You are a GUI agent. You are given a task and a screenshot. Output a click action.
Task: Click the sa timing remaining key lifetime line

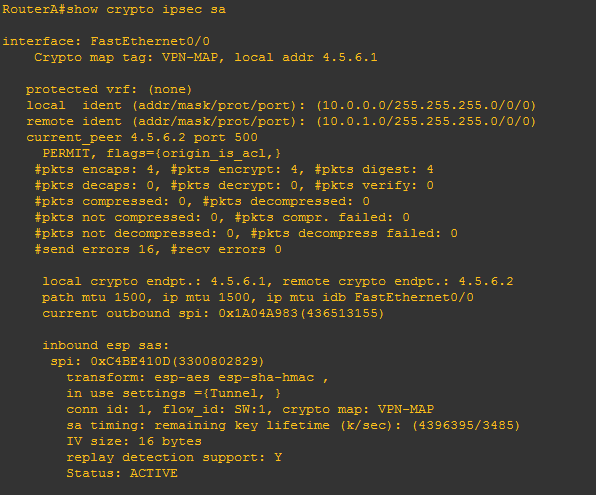point(293,425)
